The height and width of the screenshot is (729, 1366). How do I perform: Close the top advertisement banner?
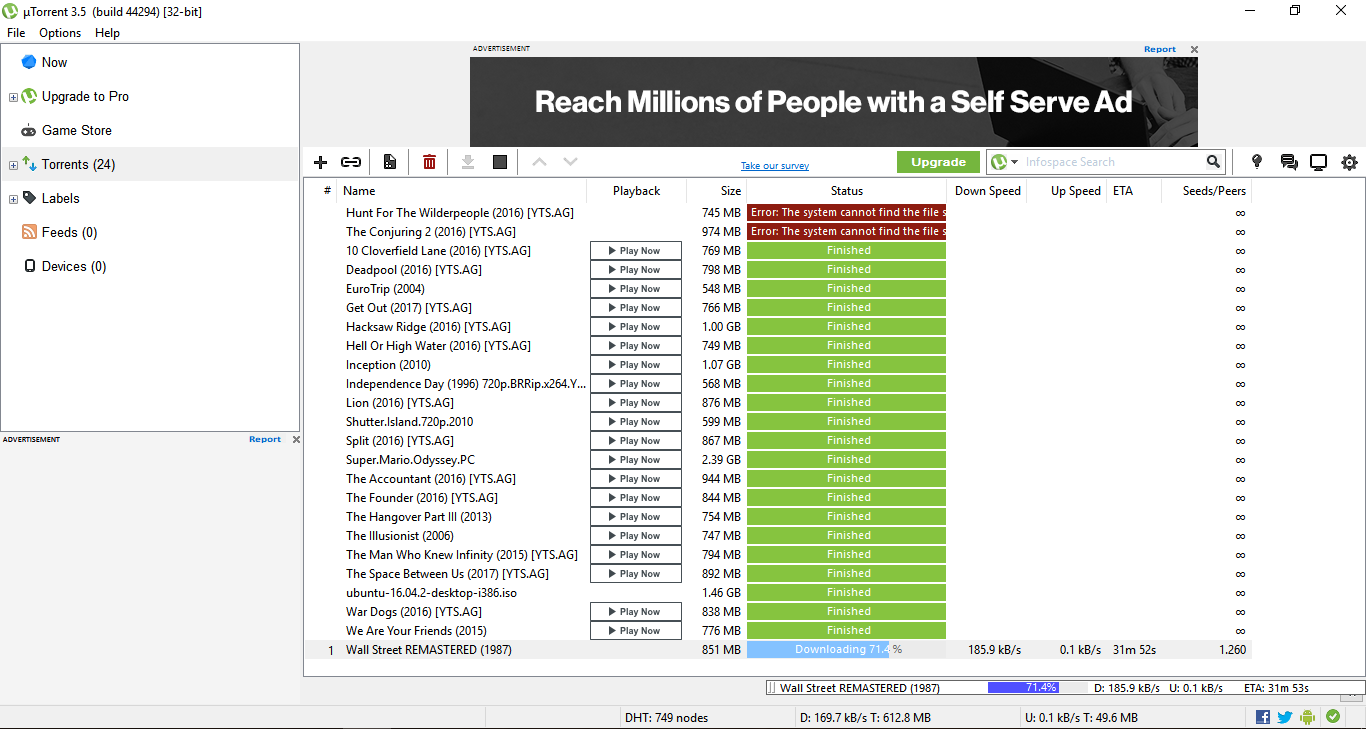(x=1194, y=49)
